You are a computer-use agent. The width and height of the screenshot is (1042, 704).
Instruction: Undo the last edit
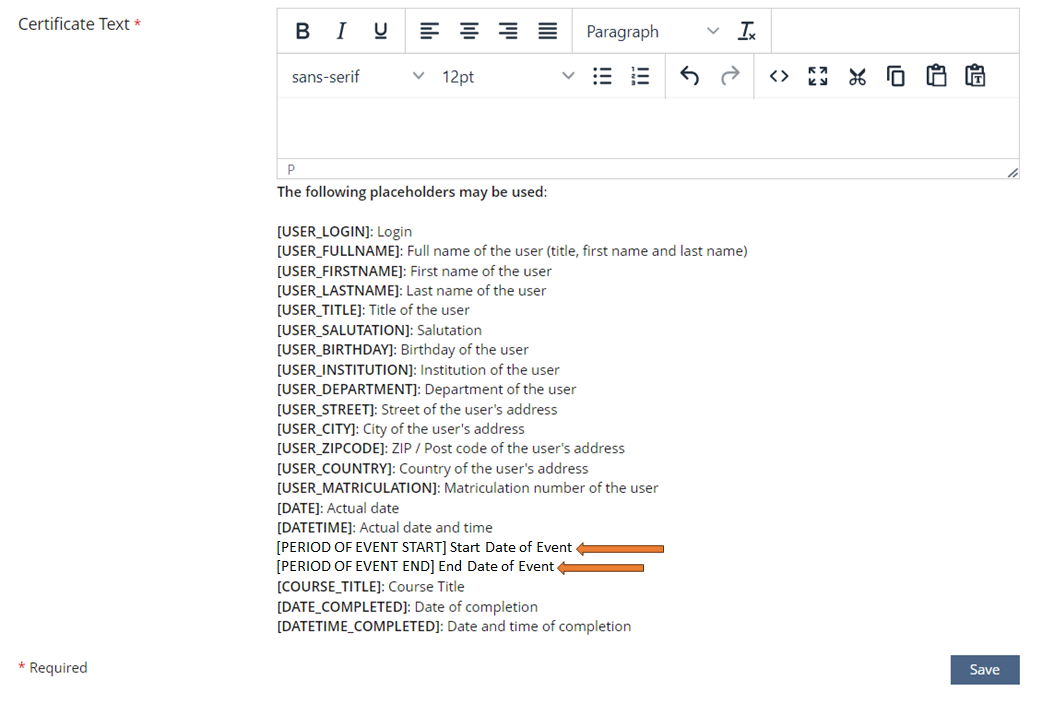[690, 76]
